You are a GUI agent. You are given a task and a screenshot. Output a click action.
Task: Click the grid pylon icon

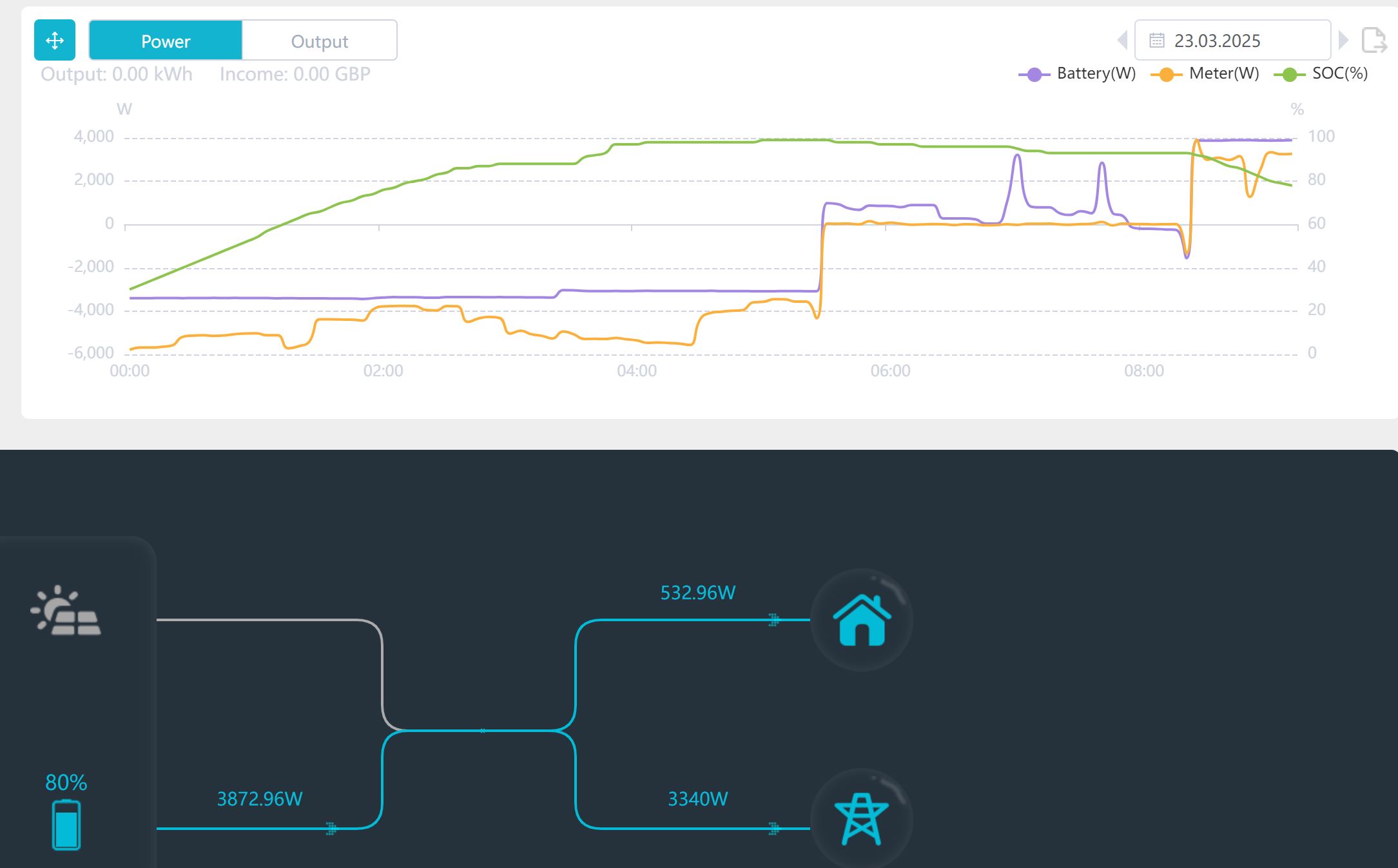click(x=862, y=820)
